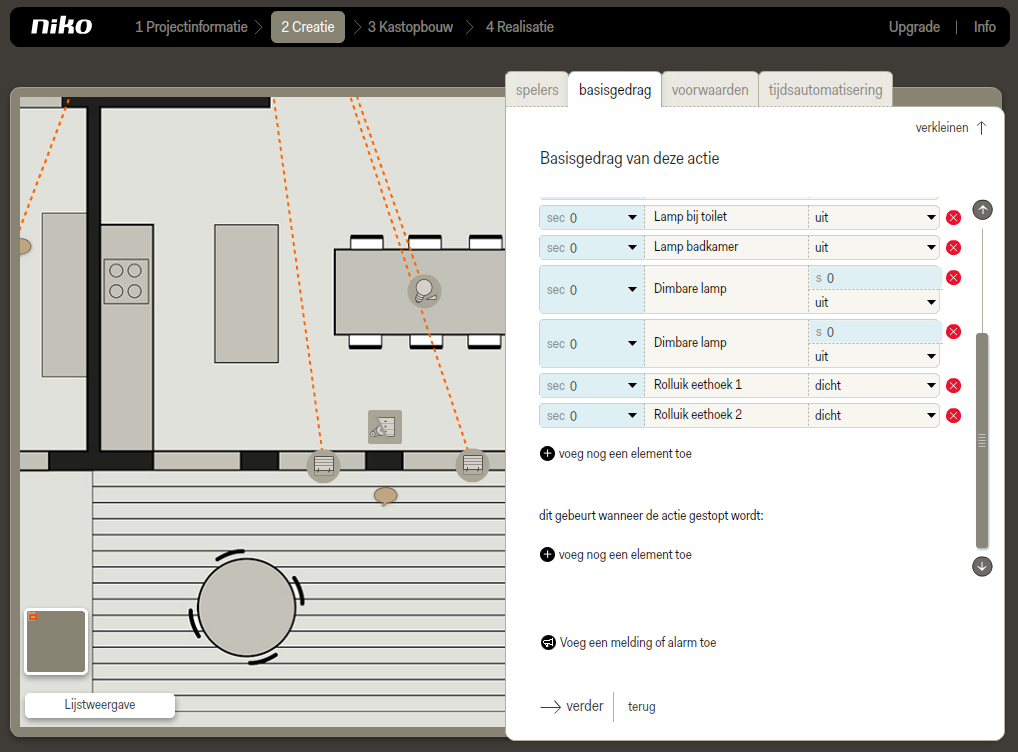Click voeg nog een element toe under the stop-action text
Viewport: 1018px width, 752px height.
pos(625,555)
